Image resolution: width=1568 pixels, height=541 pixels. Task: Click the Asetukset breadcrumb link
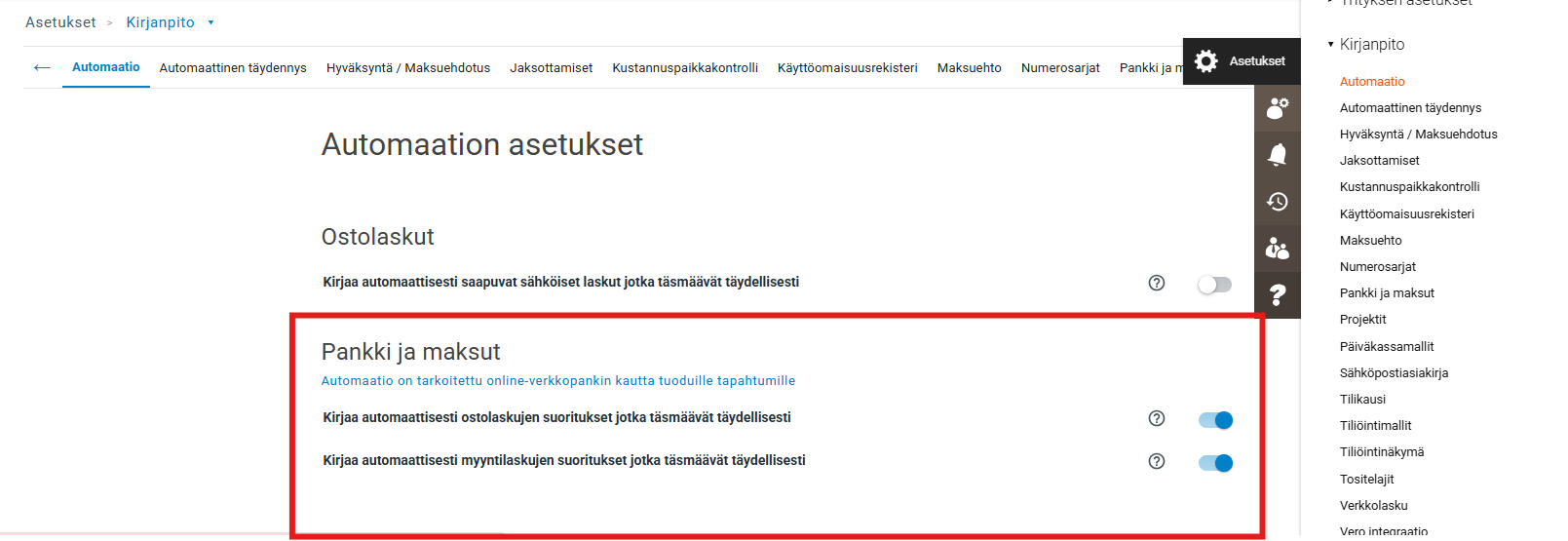(60, 22)
